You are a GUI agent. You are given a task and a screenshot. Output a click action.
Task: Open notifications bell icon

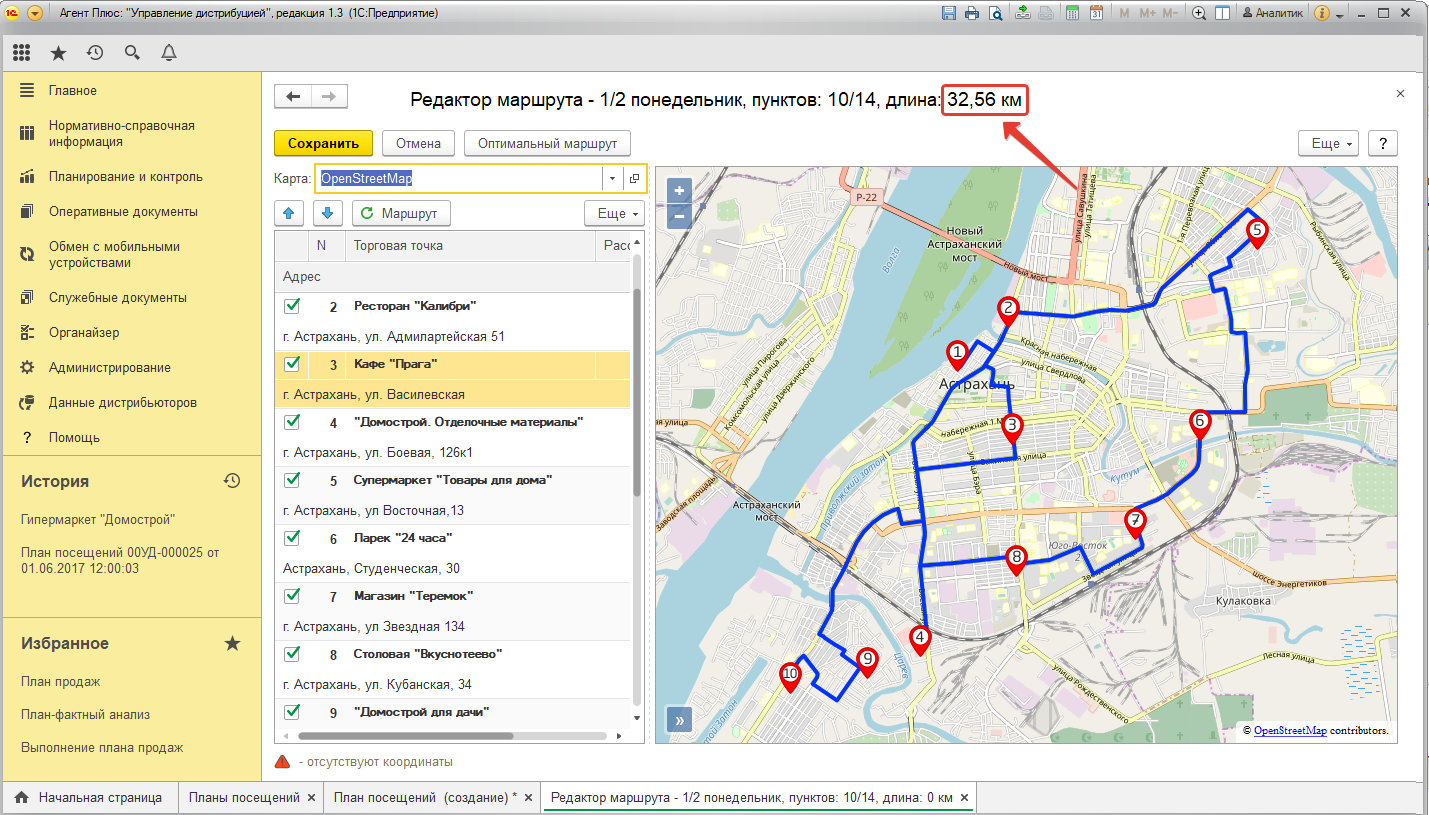pos(169,53)
